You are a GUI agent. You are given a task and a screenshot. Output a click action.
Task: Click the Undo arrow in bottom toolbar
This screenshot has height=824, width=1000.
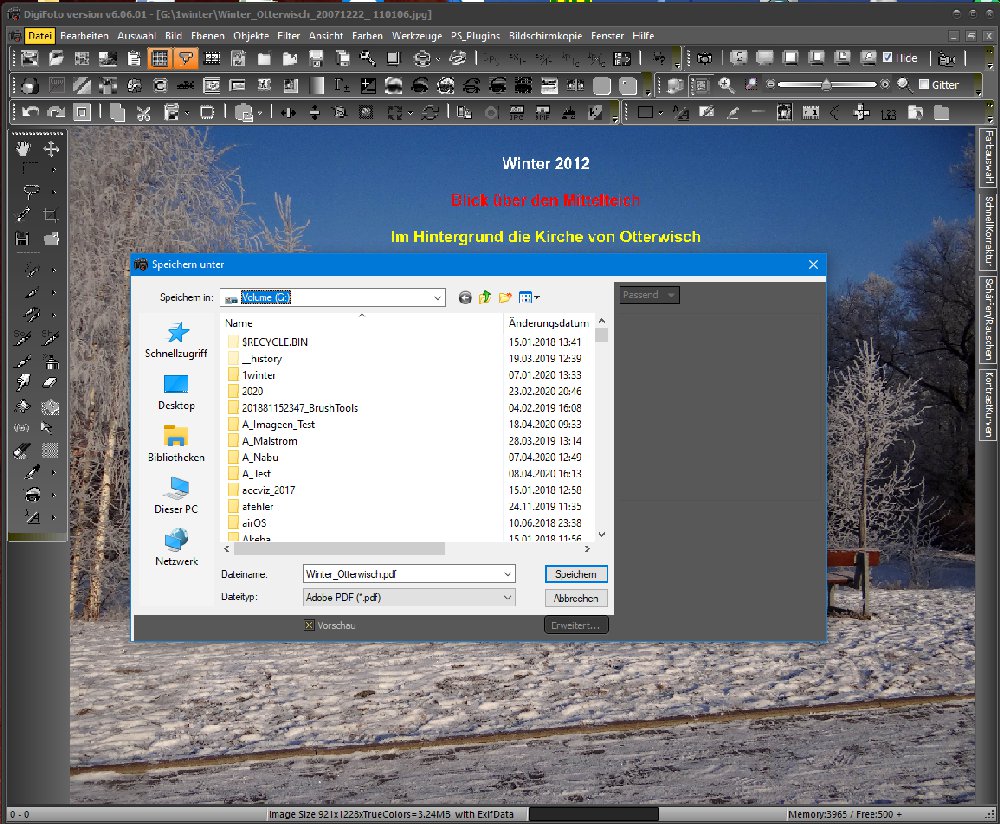(x=30, y=112)
